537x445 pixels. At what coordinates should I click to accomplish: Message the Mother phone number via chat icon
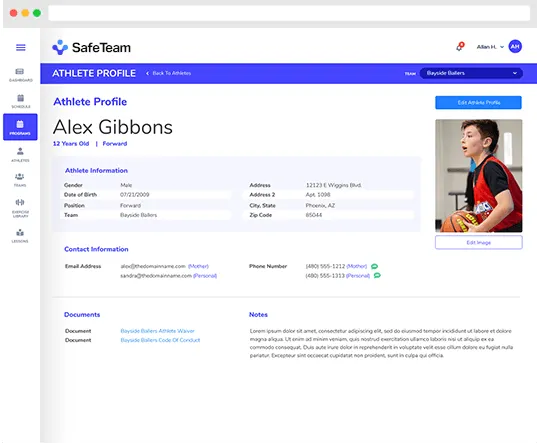(374, 266)
